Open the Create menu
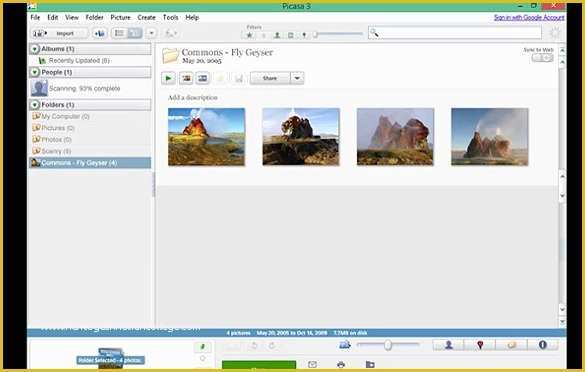Image resolution: width=585 pixels, height=372 pixels. point(146,18)
